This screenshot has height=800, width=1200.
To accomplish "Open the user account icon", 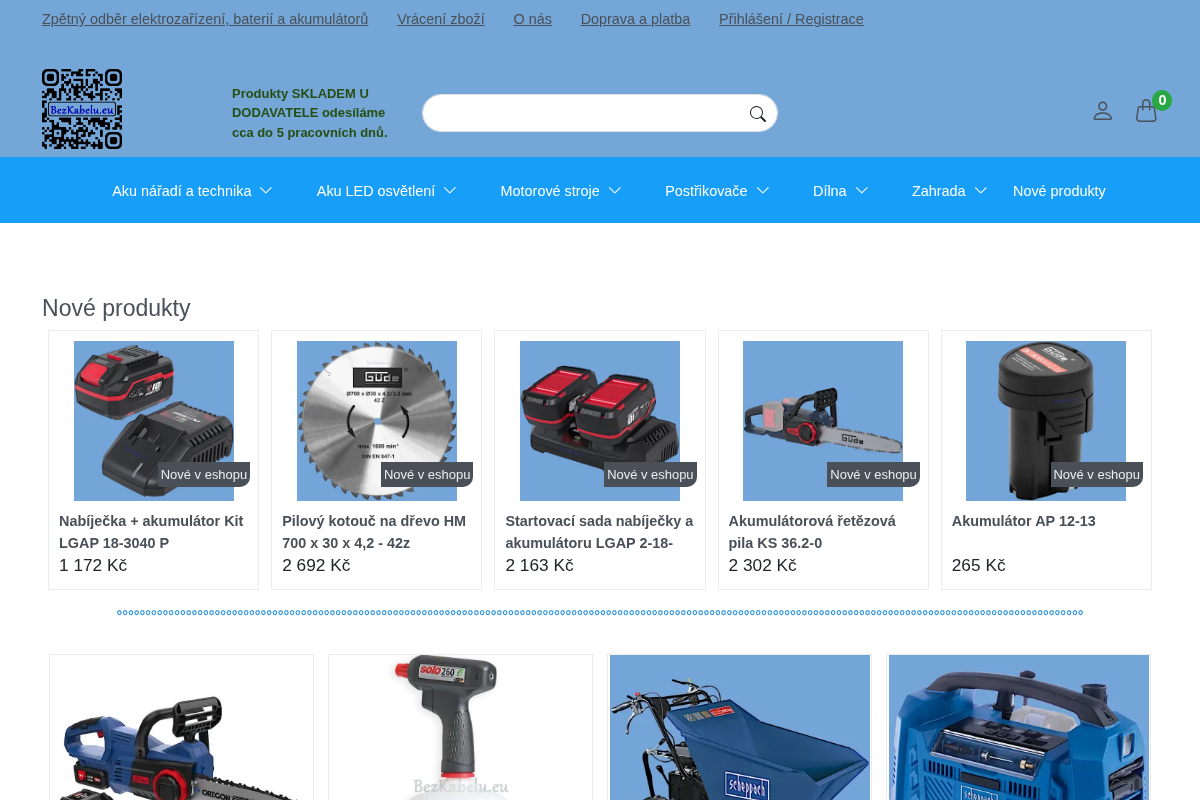I will tap(1102, 111).
